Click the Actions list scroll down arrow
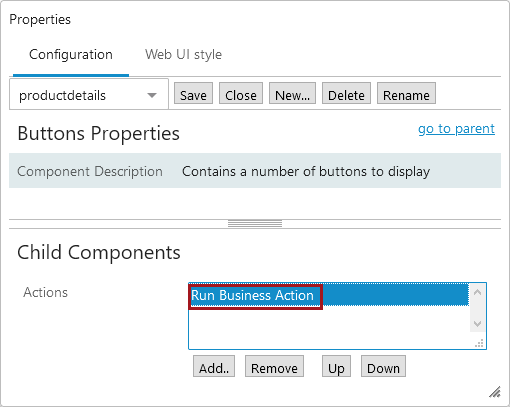 [477, 323]
